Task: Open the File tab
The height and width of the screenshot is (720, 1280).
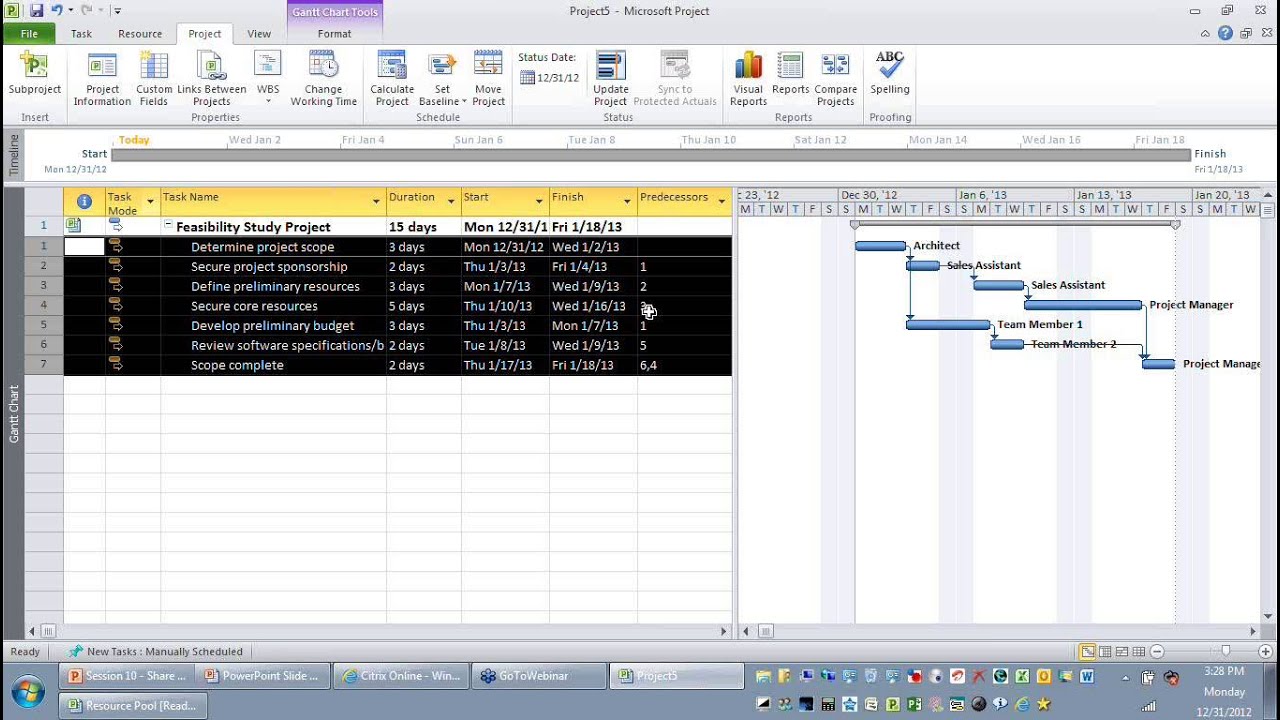Action: (x=29, y=33)
